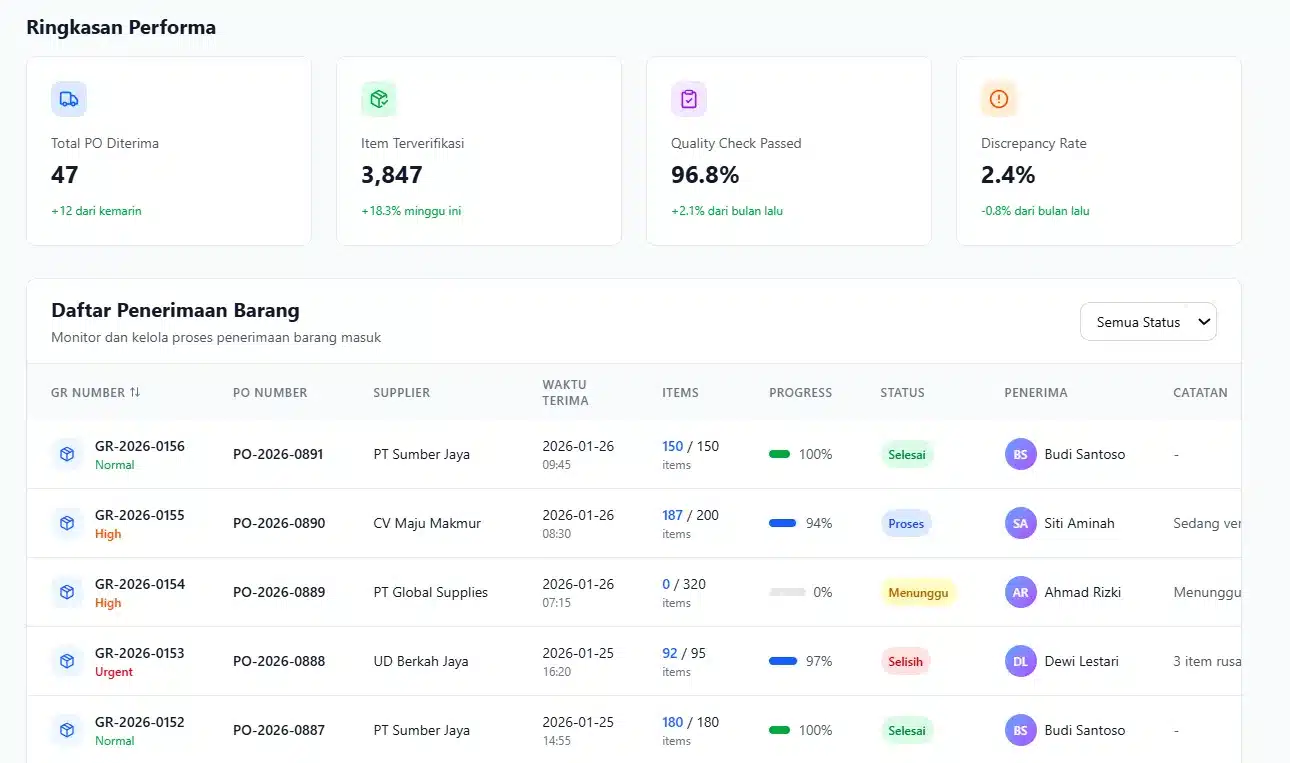Click the SUPPLIER column header

coord(401,393)
